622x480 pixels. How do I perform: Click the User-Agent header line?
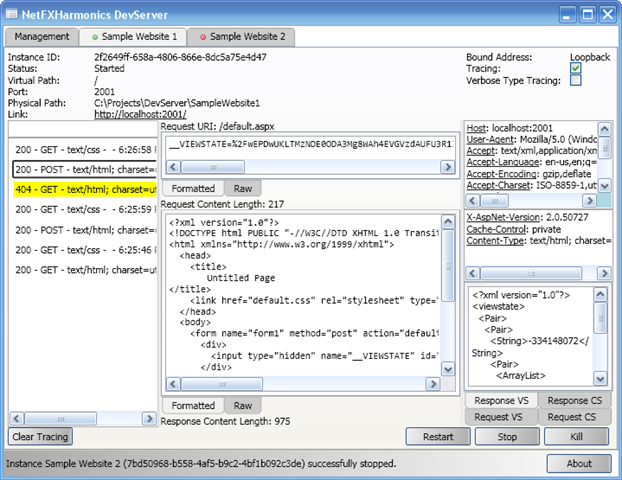tap(532, 139)
